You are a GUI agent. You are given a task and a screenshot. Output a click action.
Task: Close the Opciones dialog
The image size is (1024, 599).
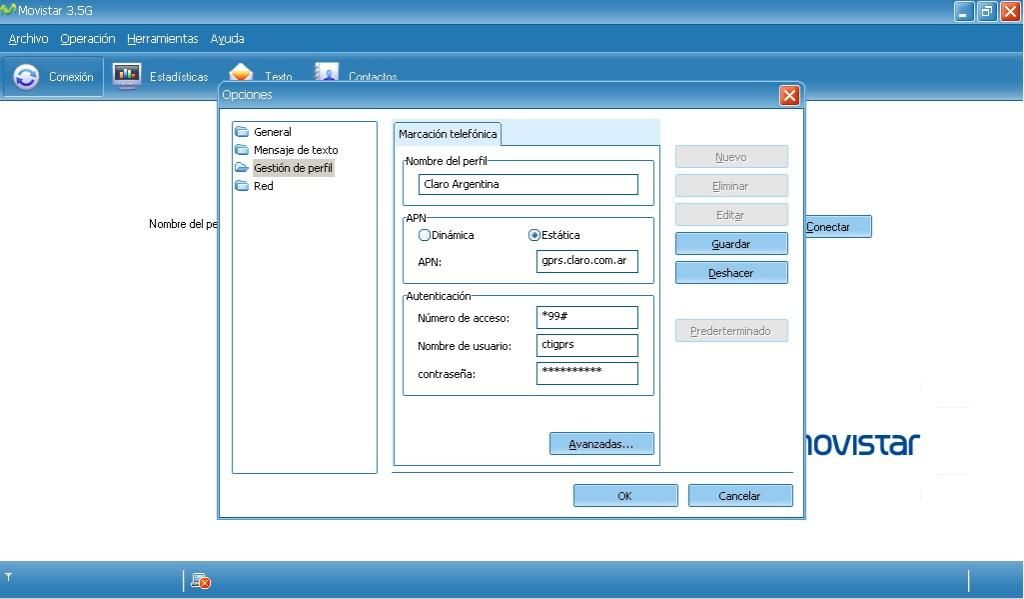(790, 95)
